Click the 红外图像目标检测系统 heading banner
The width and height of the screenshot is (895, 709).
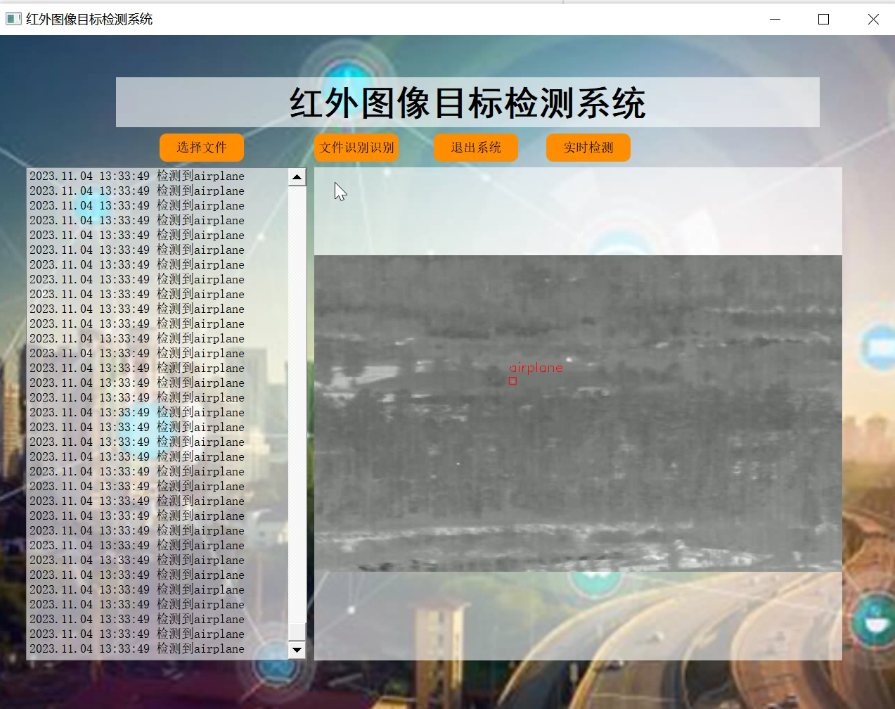click(467, 102)
